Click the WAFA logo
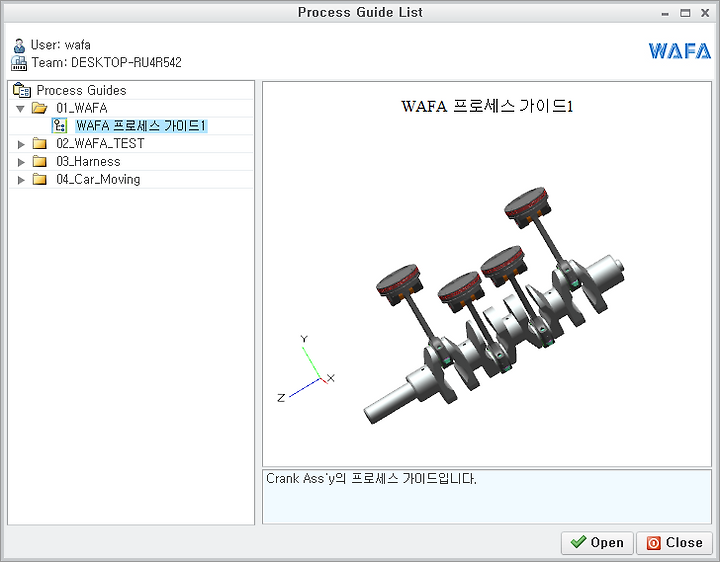Image resolution: width=720 pixels, height=562 pixels. click(x=680, y=51)
